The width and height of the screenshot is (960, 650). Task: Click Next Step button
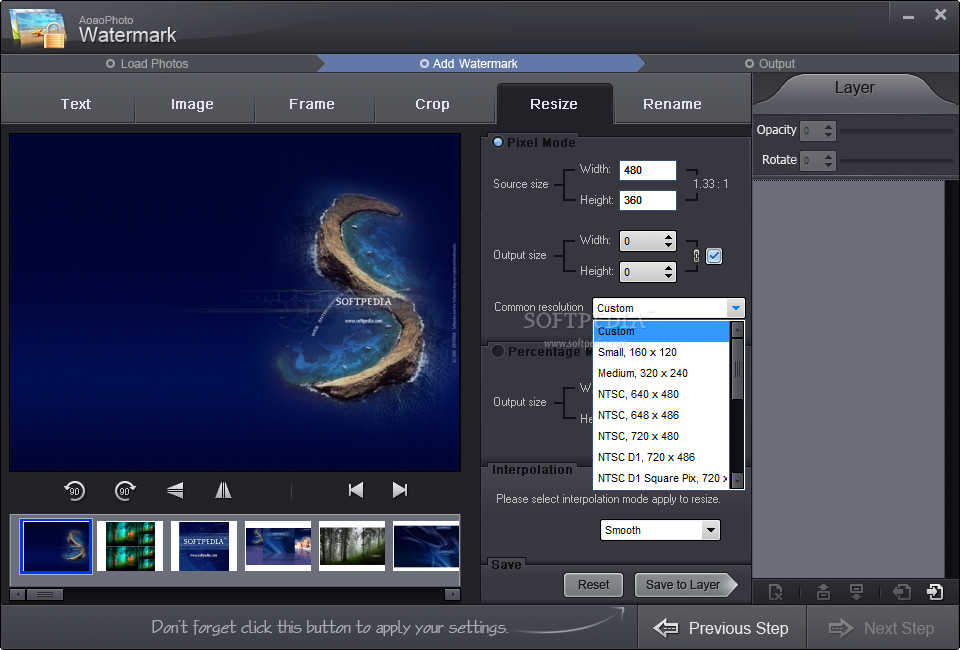coord(882,628)
